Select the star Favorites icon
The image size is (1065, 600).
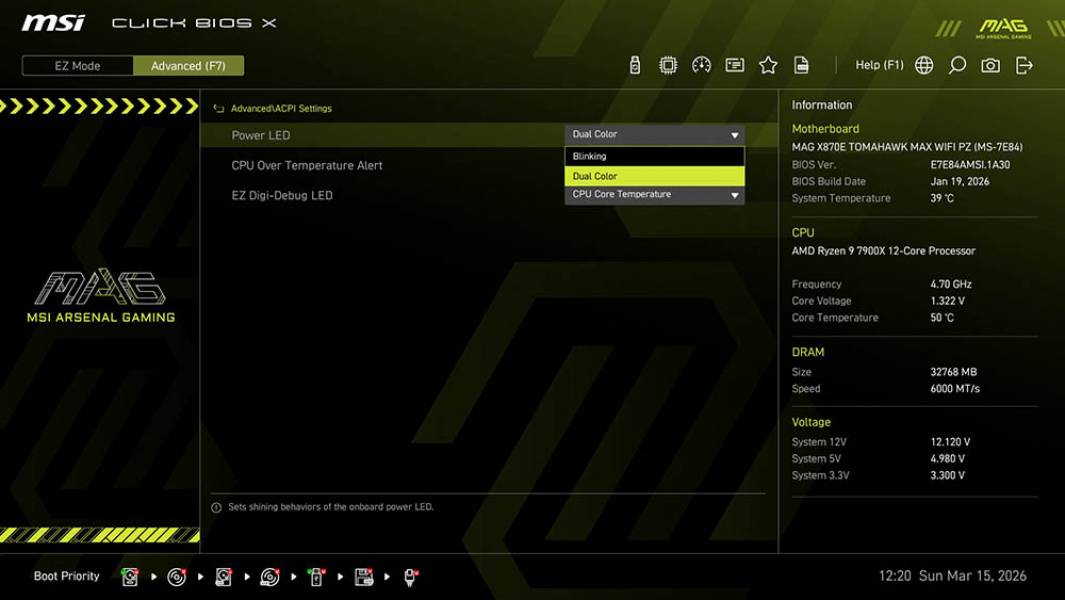click(767, 64)
